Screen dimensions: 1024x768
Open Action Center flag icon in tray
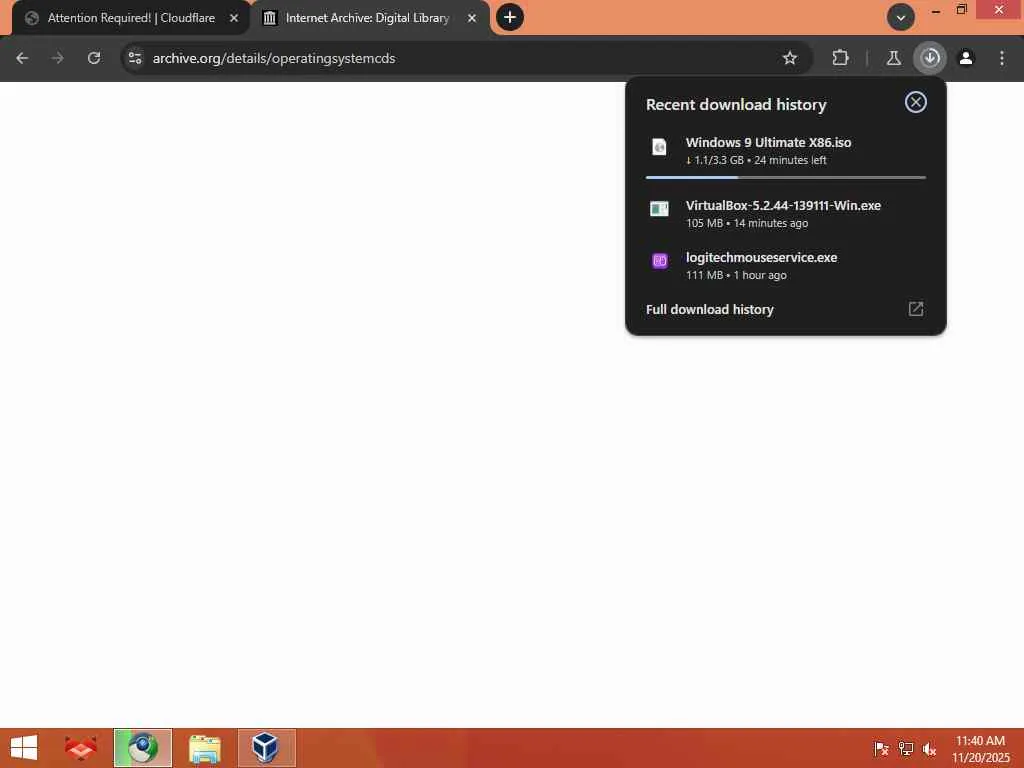pyautogui.click(x=881, y=749)
